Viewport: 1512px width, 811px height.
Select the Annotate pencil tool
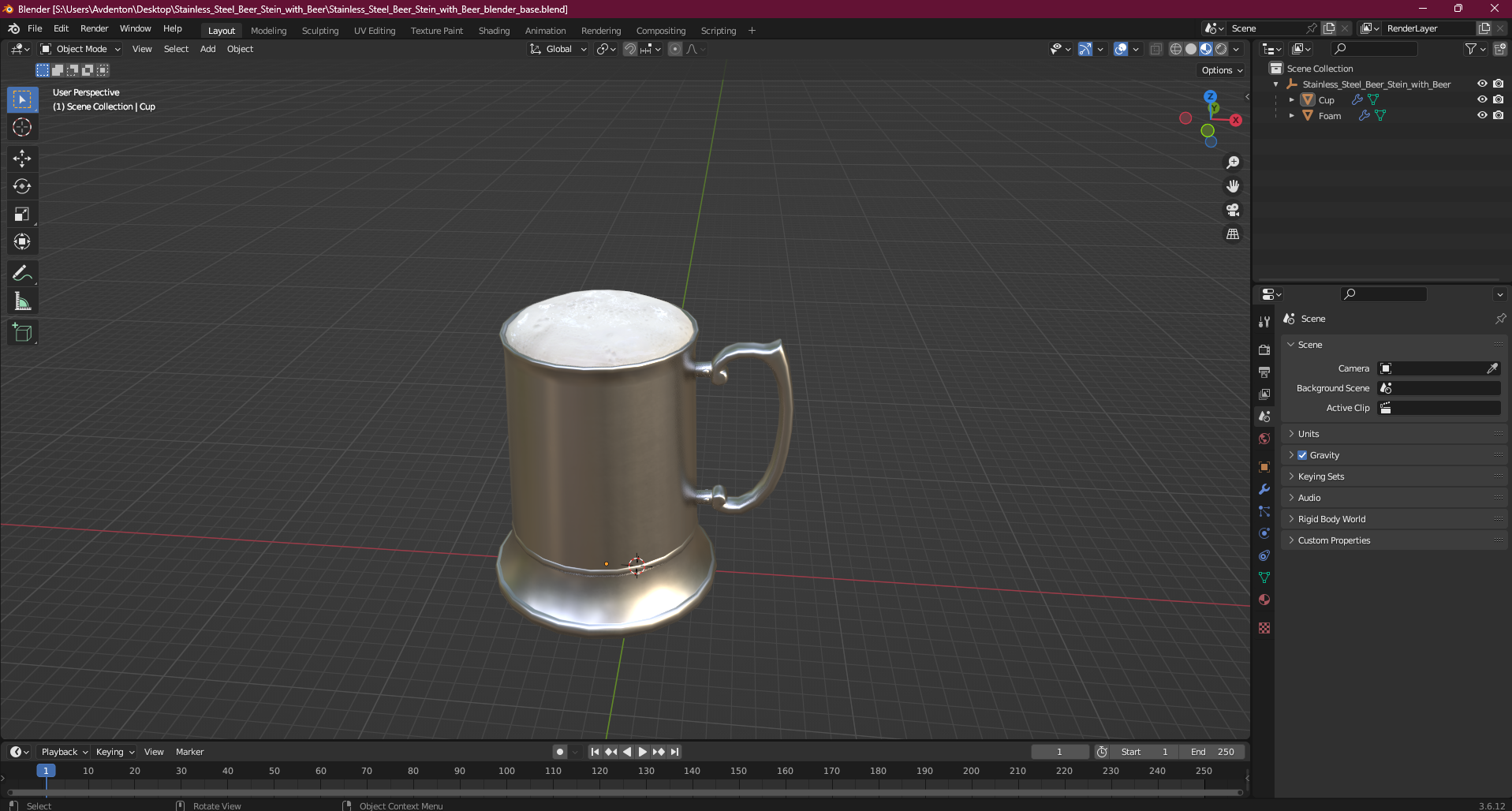click(x=22, y=274)
